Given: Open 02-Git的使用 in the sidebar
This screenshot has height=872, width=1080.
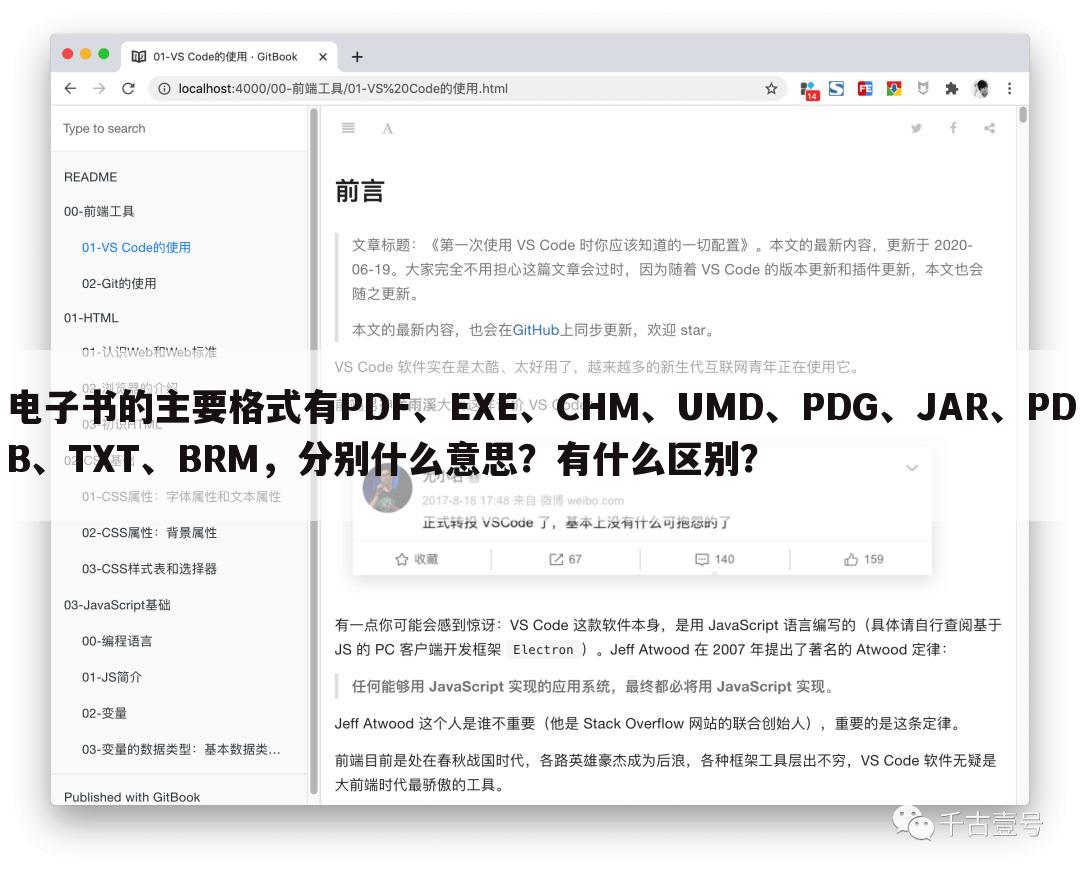Looking at the screenshot, I should coord(119,283).
